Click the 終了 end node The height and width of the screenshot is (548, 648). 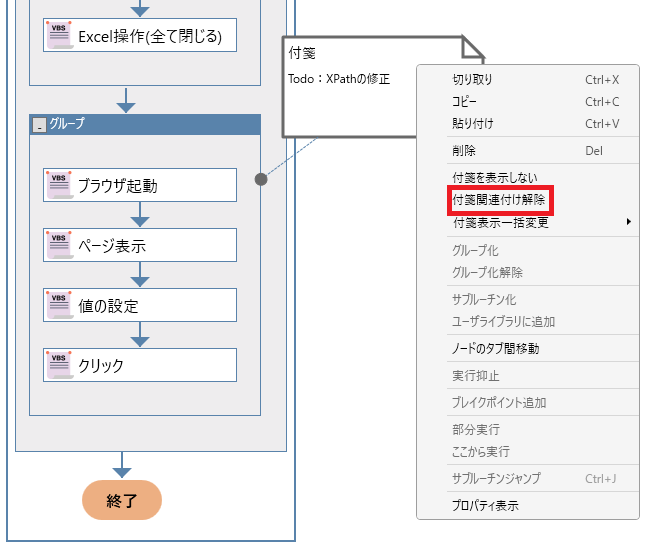[121, 500]
